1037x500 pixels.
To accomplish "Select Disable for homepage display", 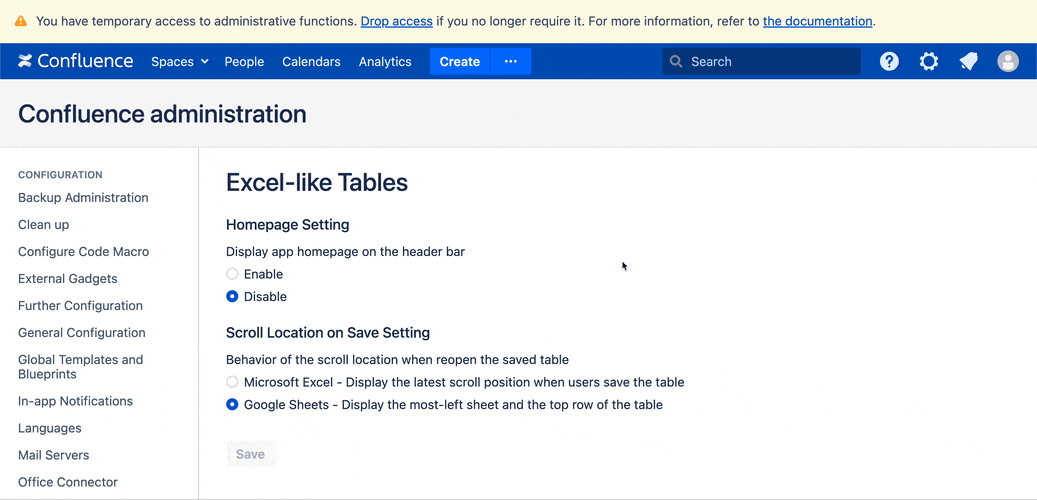I will pyautogui.click(x=233, y=297).
